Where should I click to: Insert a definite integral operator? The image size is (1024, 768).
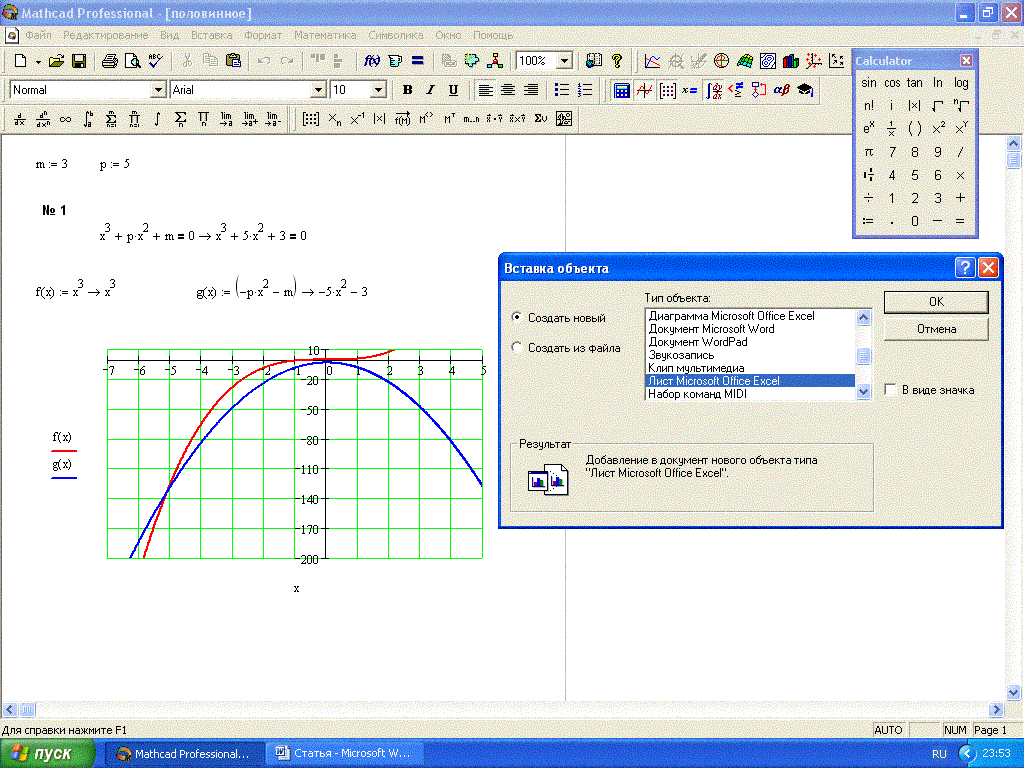click(x=88, y=119)
